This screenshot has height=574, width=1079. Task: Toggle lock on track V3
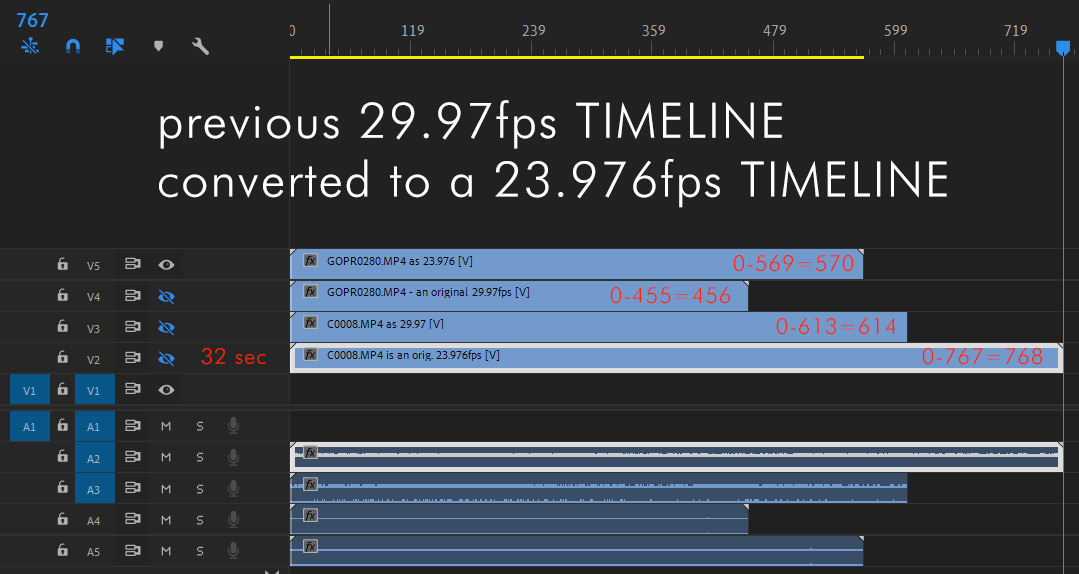[63, 327]
